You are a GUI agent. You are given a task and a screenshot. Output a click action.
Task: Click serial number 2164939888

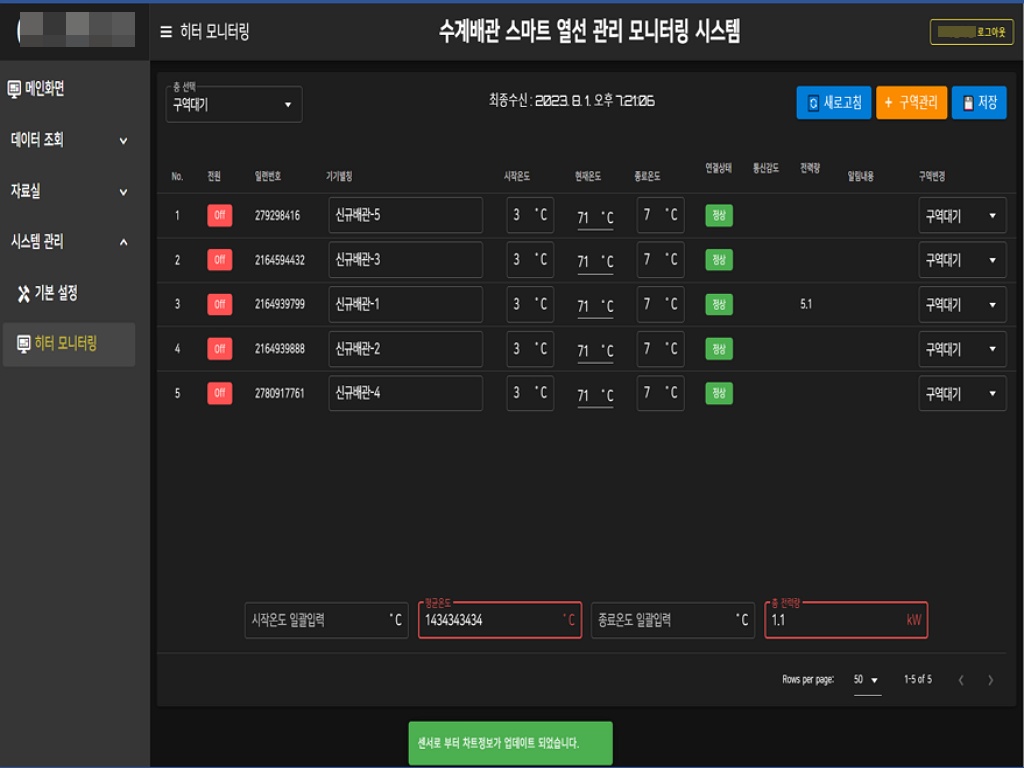(x=280, y=349)
